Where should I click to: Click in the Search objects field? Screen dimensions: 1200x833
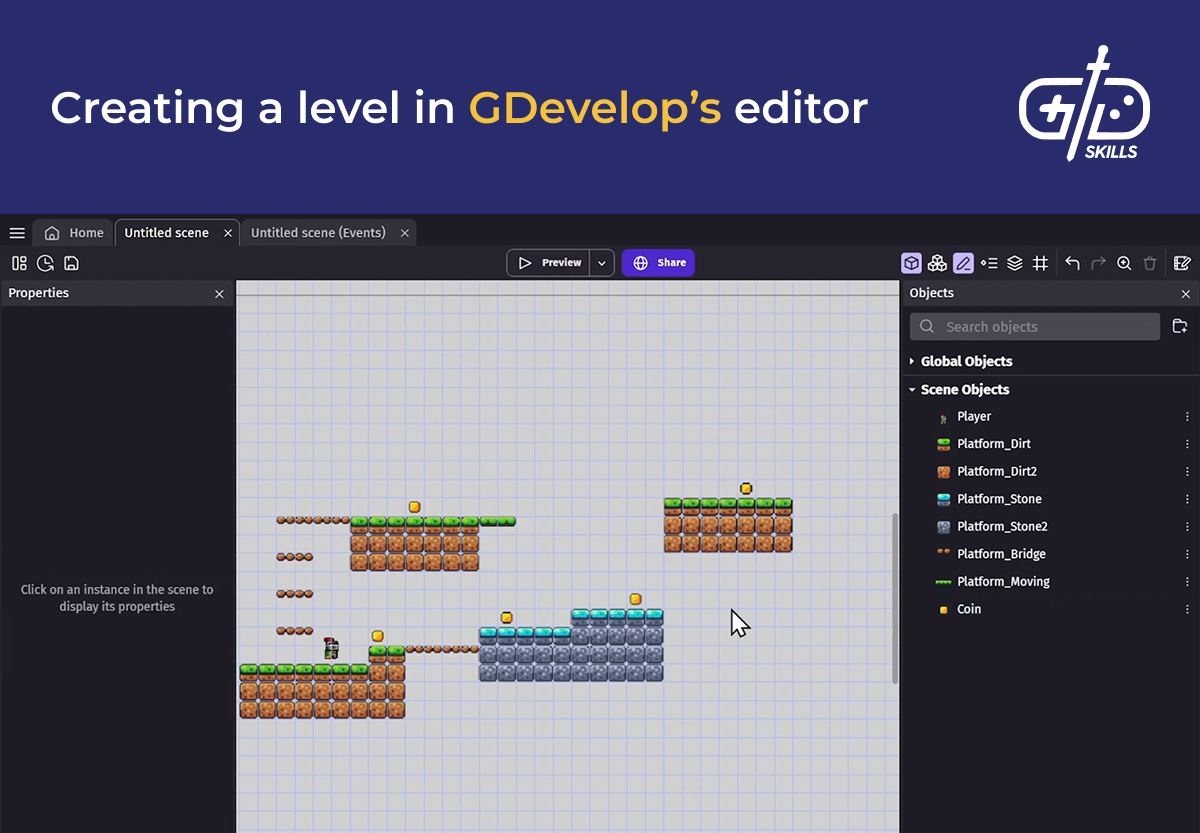pos(1034,326)
